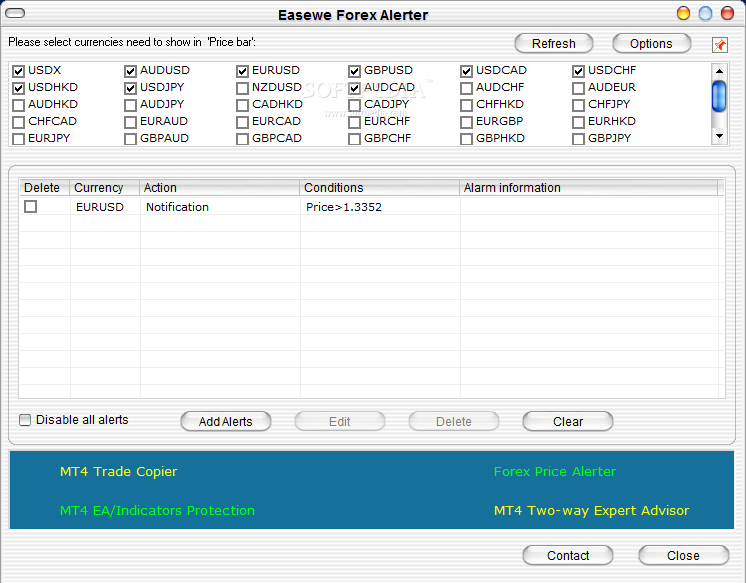The height and width of the screenshot is (583, 746).
Task: Select the EURUSD cell in alerts table
Action: coord(105,207)
